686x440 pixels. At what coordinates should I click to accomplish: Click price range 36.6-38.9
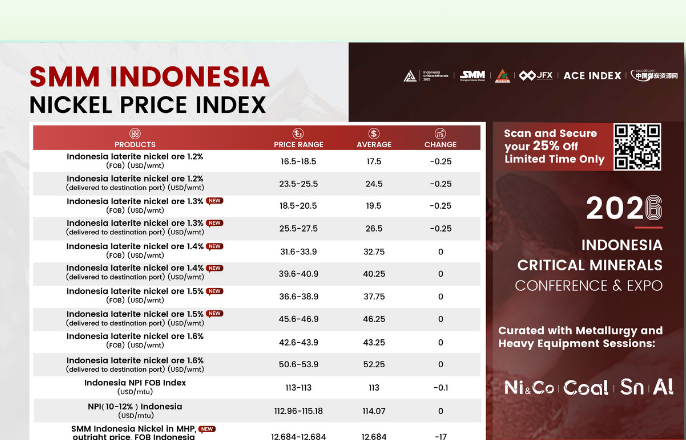pyautogui.click(x=298, y=297)
